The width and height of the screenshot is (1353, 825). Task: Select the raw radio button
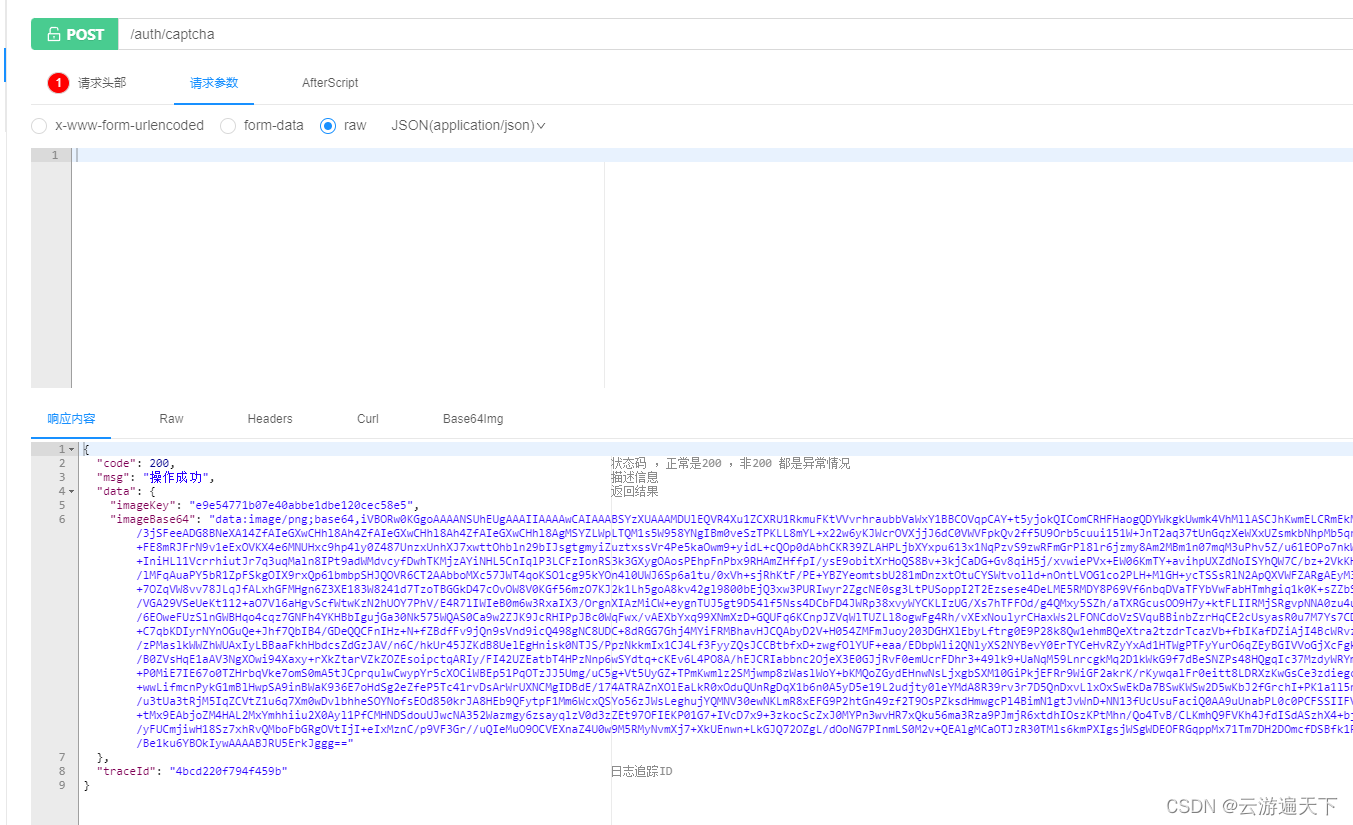pyautogui.click(x=329, y=125)
